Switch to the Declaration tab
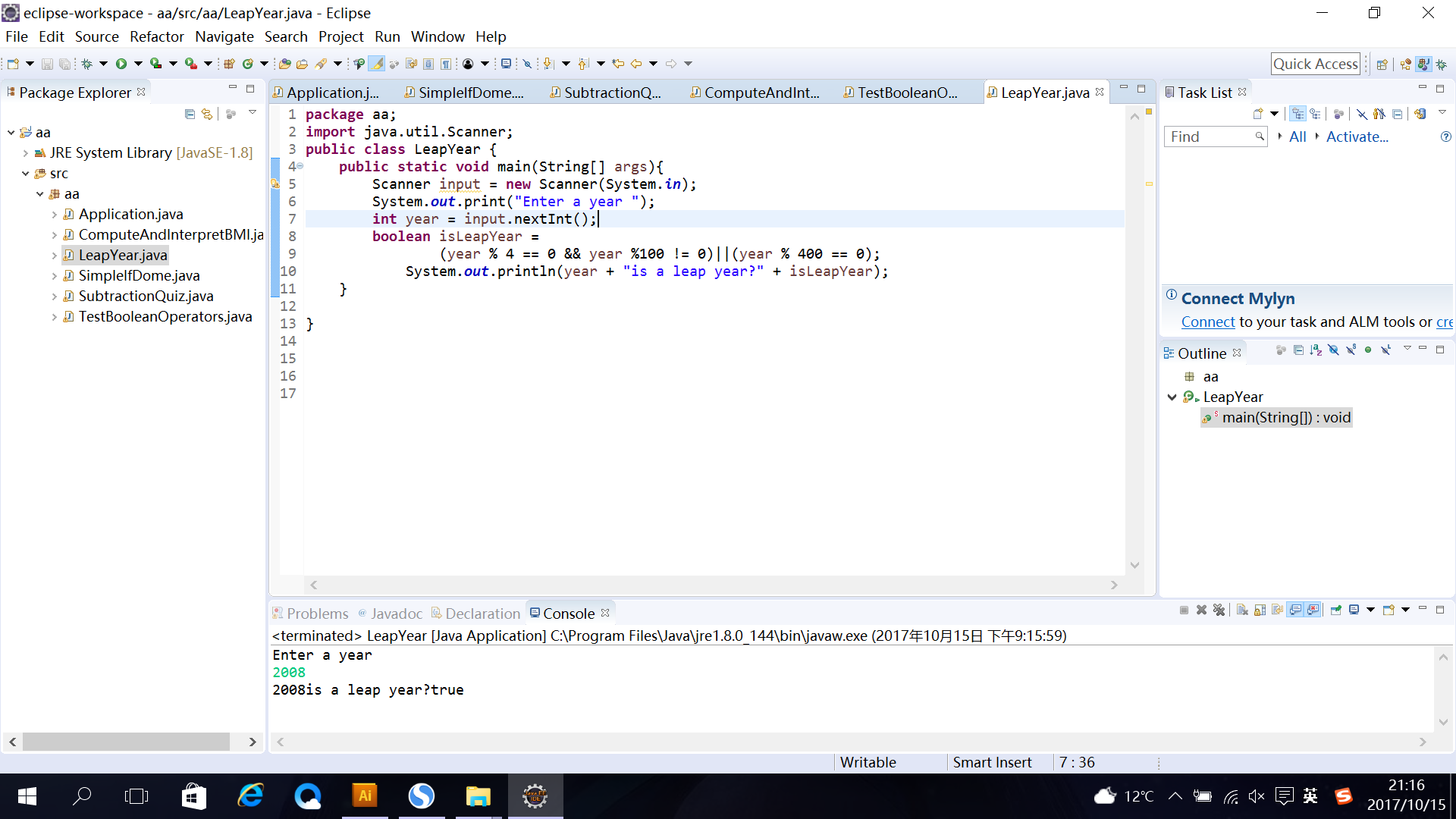 point(475,613)
